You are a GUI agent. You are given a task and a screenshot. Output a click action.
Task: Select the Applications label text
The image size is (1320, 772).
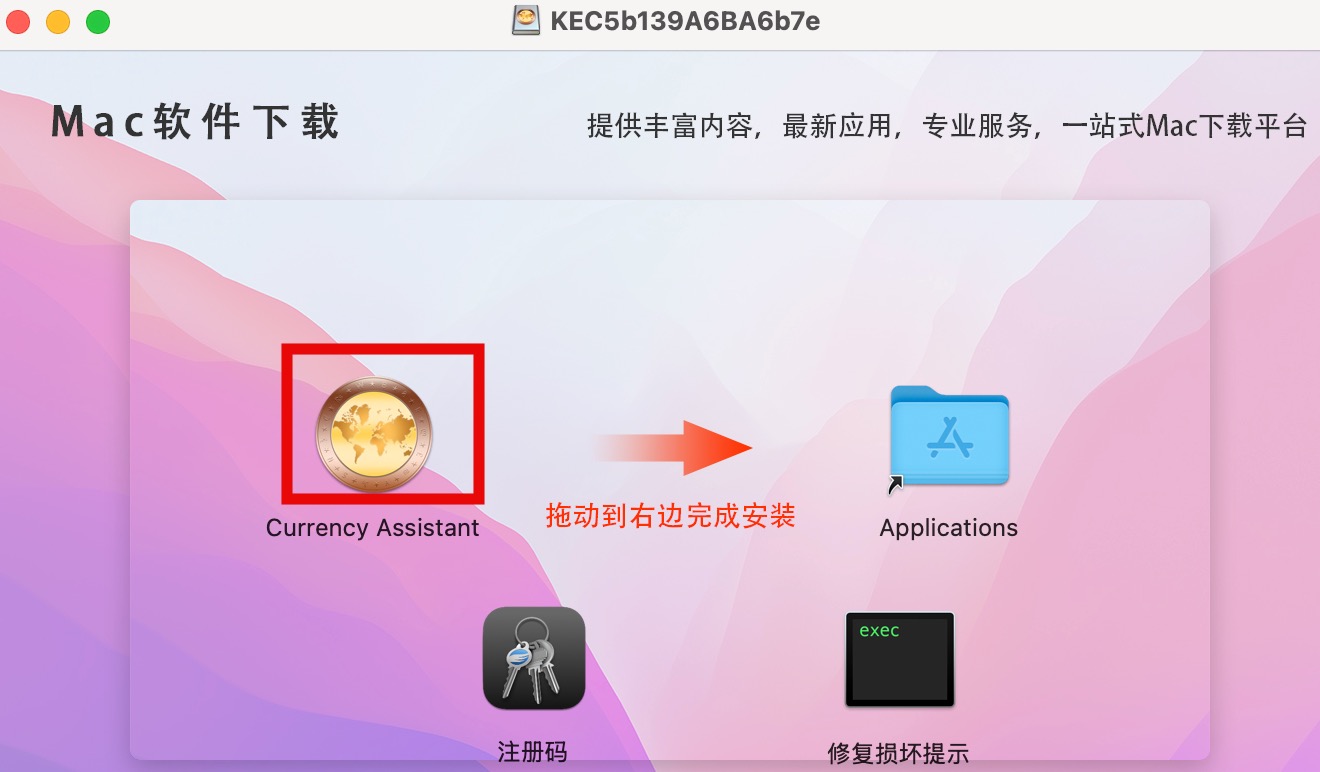[949, 528]
